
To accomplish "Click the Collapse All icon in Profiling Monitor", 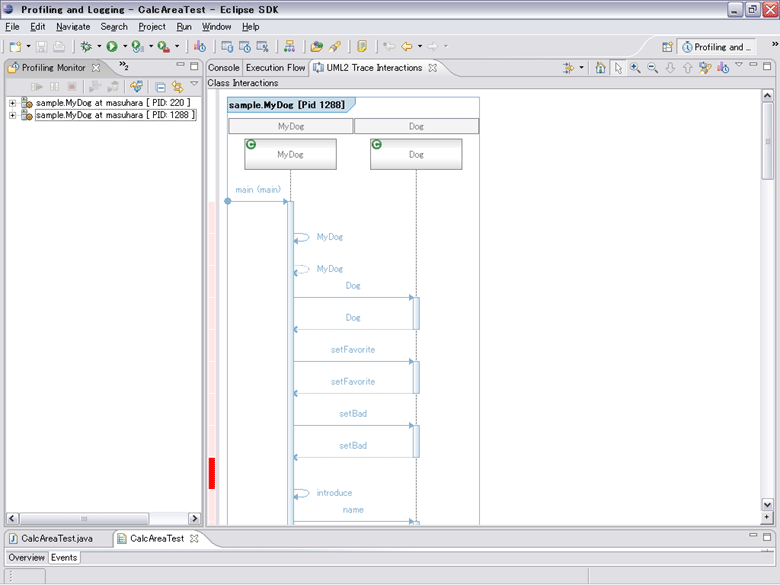I will point(160,88).
